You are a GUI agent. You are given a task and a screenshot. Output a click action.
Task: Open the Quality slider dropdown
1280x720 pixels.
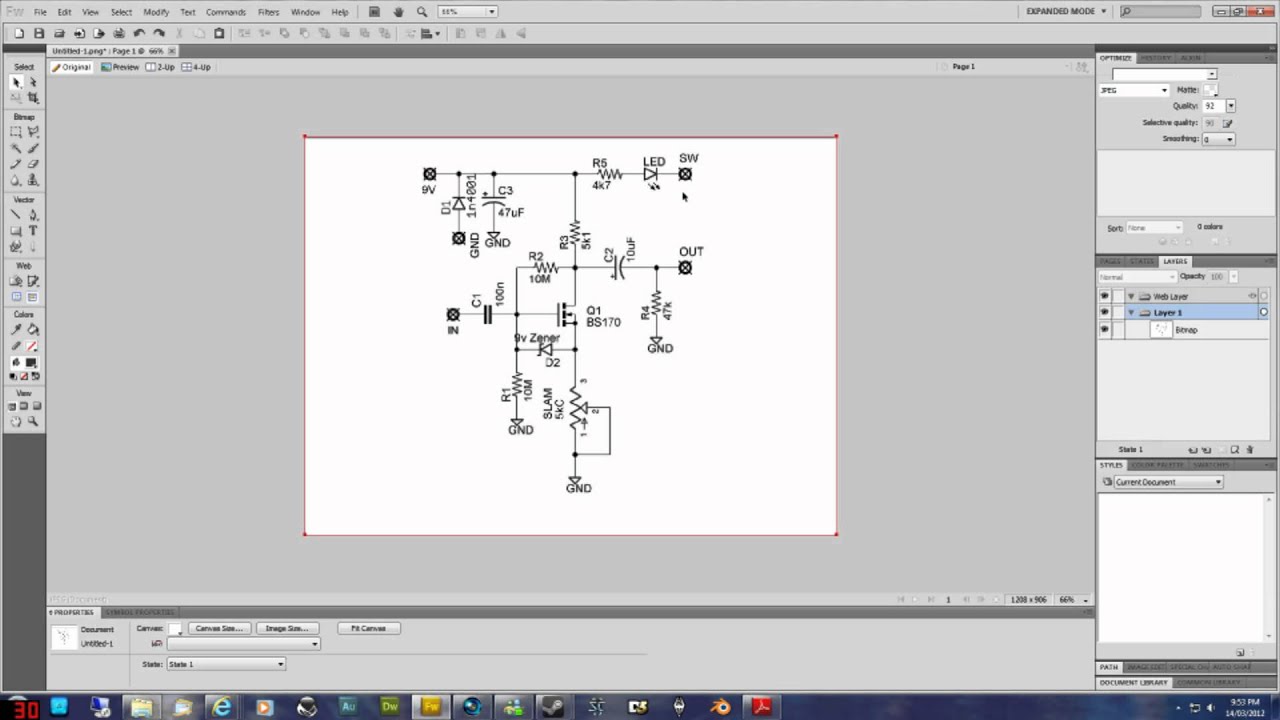1230,106
